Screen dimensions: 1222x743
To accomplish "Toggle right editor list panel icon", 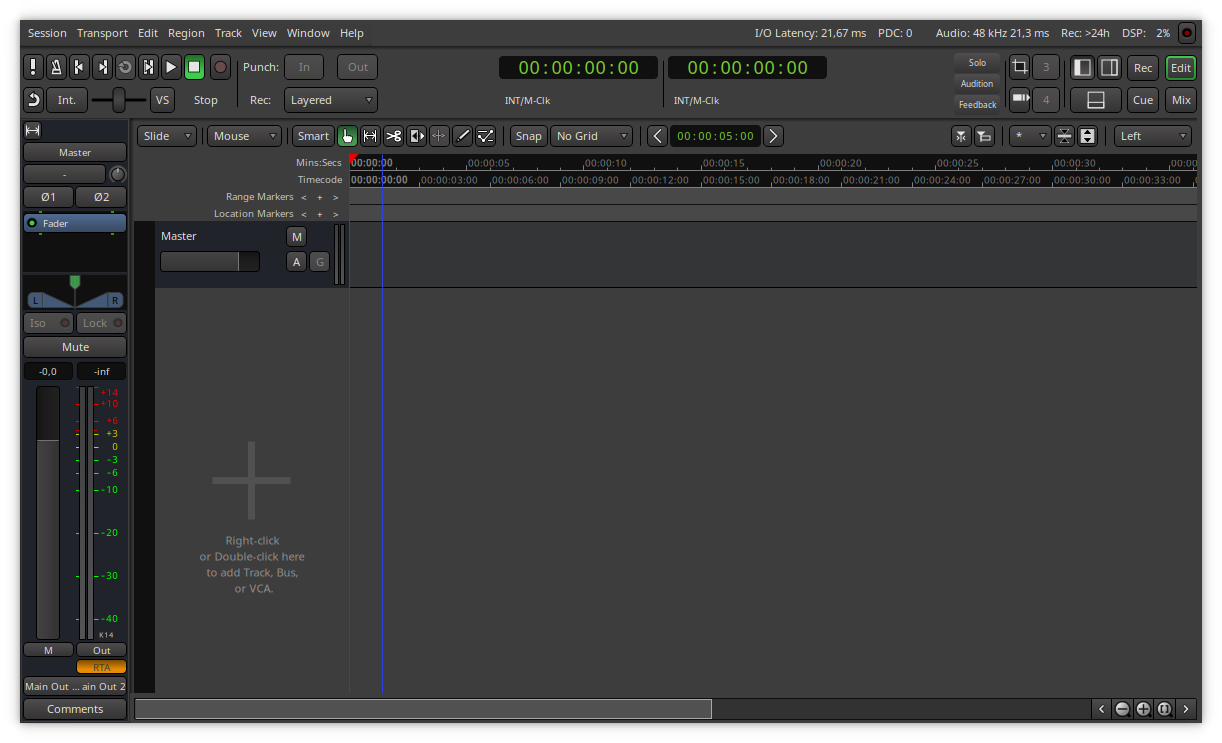I will 1109,67.
